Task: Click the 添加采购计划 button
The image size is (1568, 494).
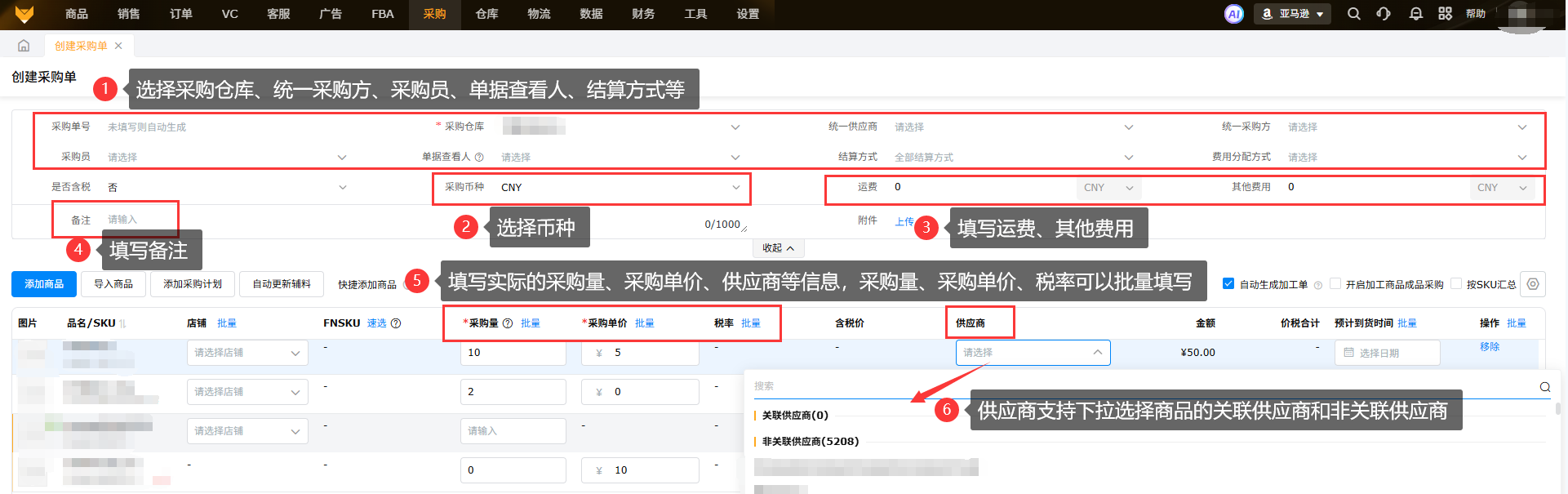Action: [193, 284]
